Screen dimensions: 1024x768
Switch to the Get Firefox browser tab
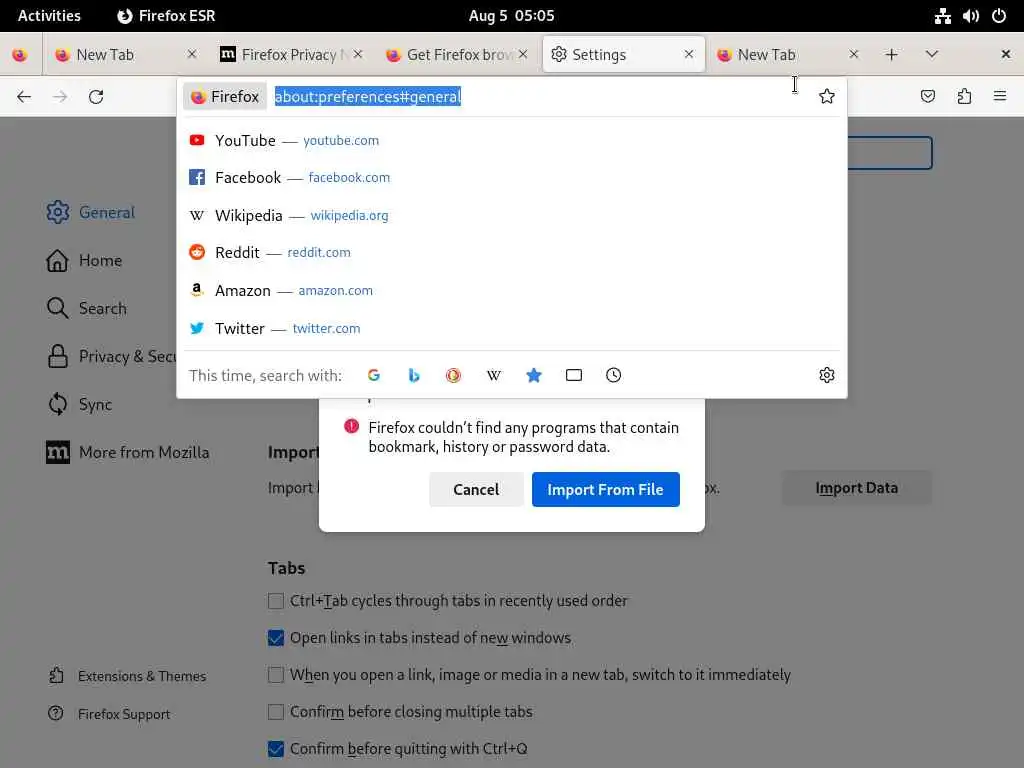(x=457, y=54)
